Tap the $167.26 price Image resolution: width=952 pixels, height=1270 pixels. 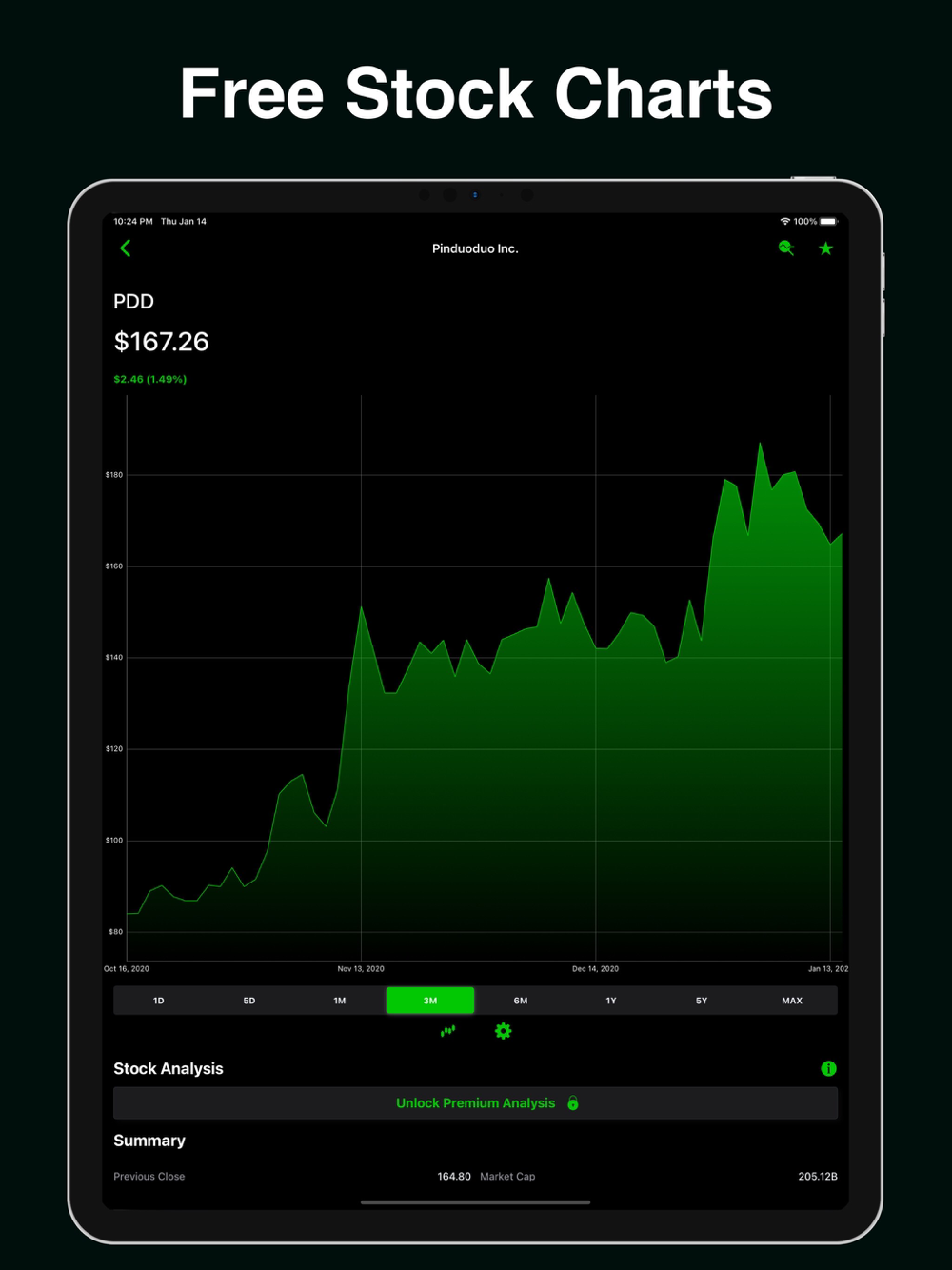pyautogui.click(x=161, y=342)
